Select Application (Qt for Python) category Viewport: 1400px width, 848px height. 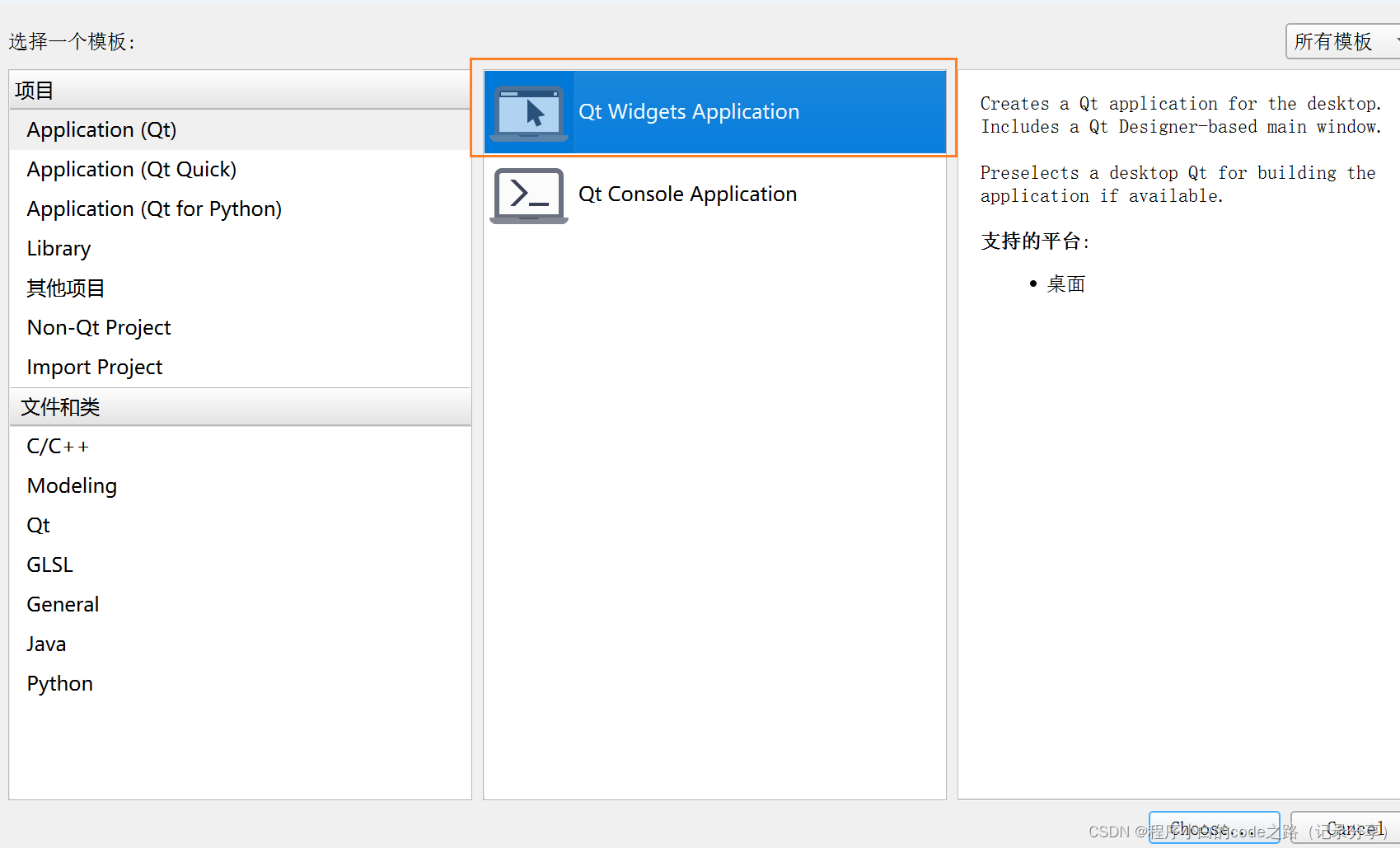pyautogui.click(x=240, y=208)
